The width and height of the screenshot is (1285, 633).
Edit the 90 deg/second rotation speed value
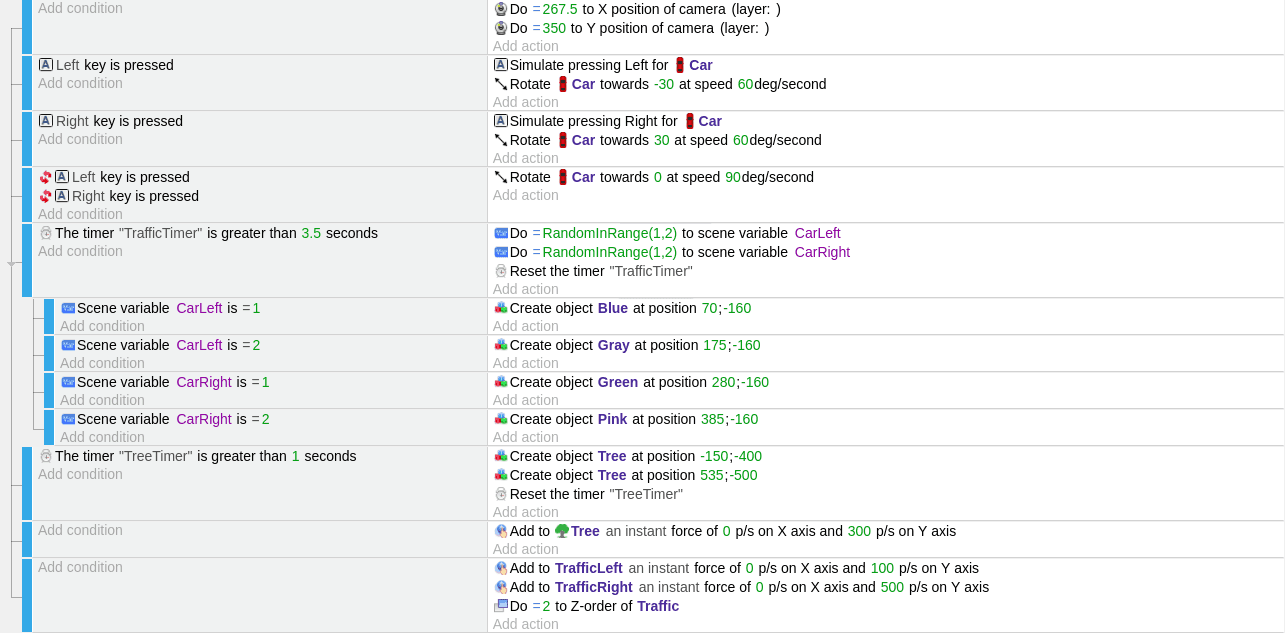pyautogui.click(x=733, y=177)
